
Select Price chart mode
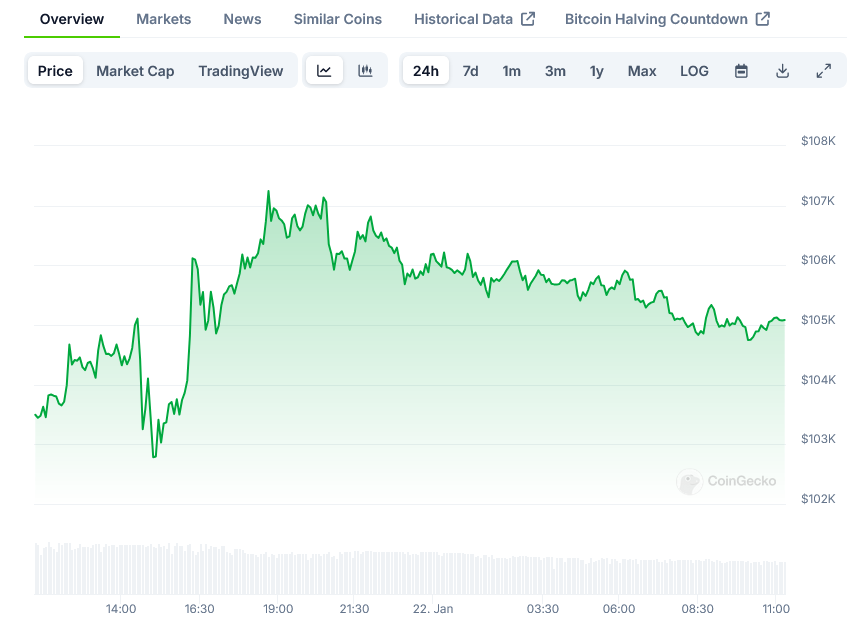55,71
